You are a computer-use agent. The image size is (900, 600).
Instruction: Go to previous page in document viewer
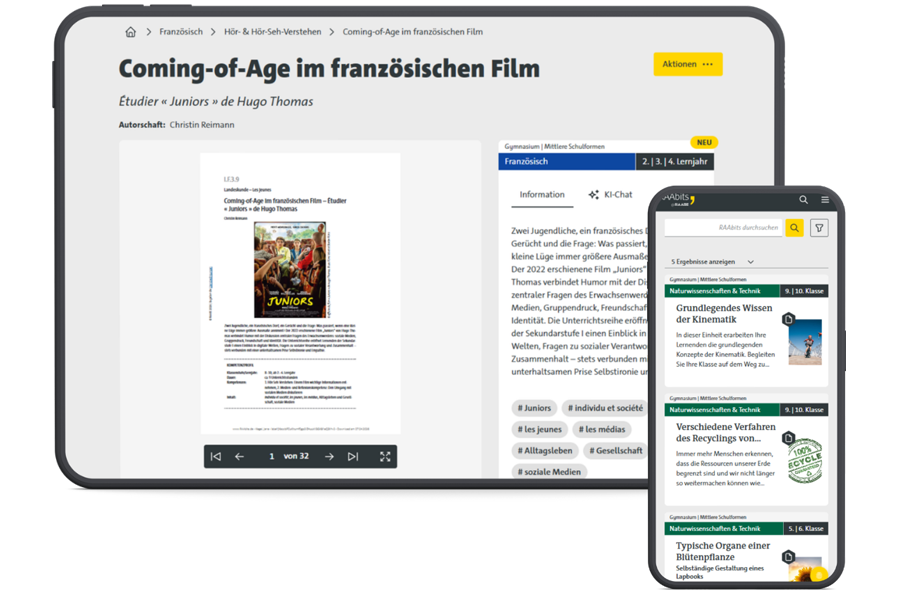pyautogui.click(x=240, y=457)
